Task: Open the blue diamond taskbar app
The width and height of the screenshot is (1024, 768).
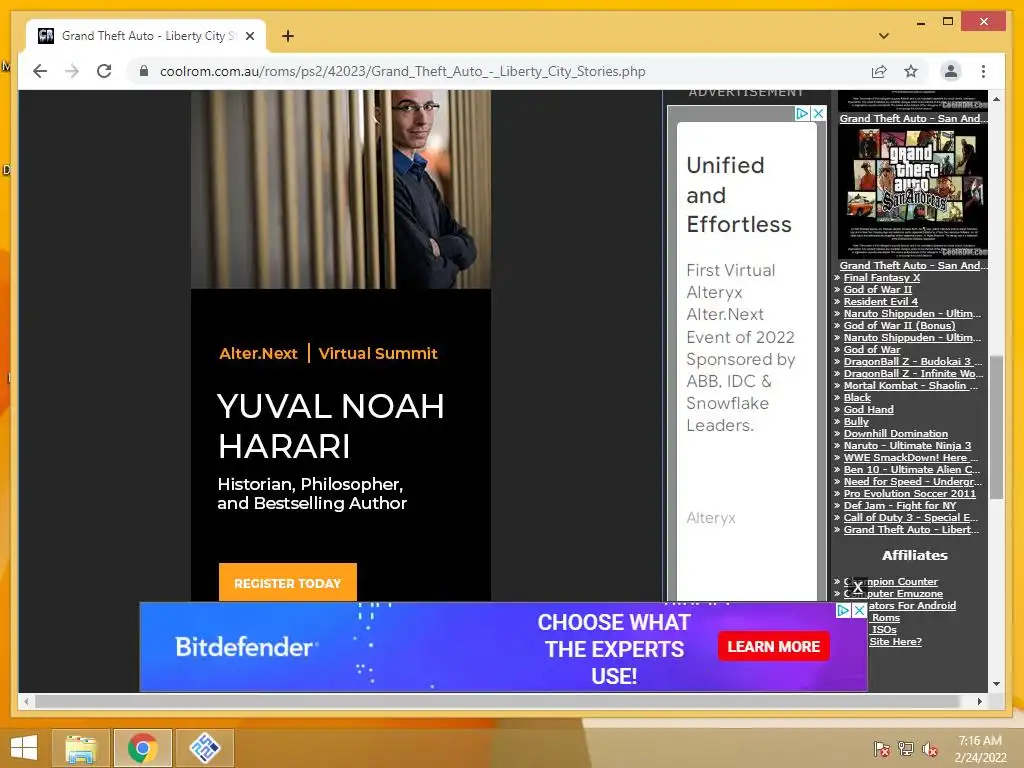Action: [x=204, y=748]
